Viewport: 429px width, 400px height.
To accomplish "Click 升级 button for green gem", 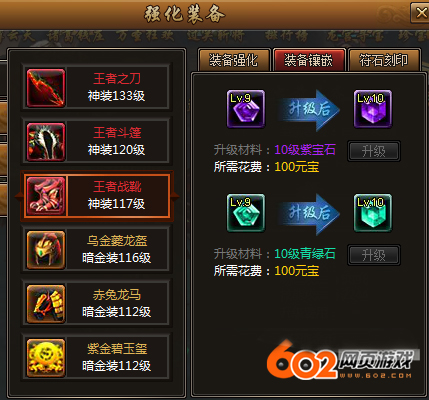I will click(x=374, y=255).
